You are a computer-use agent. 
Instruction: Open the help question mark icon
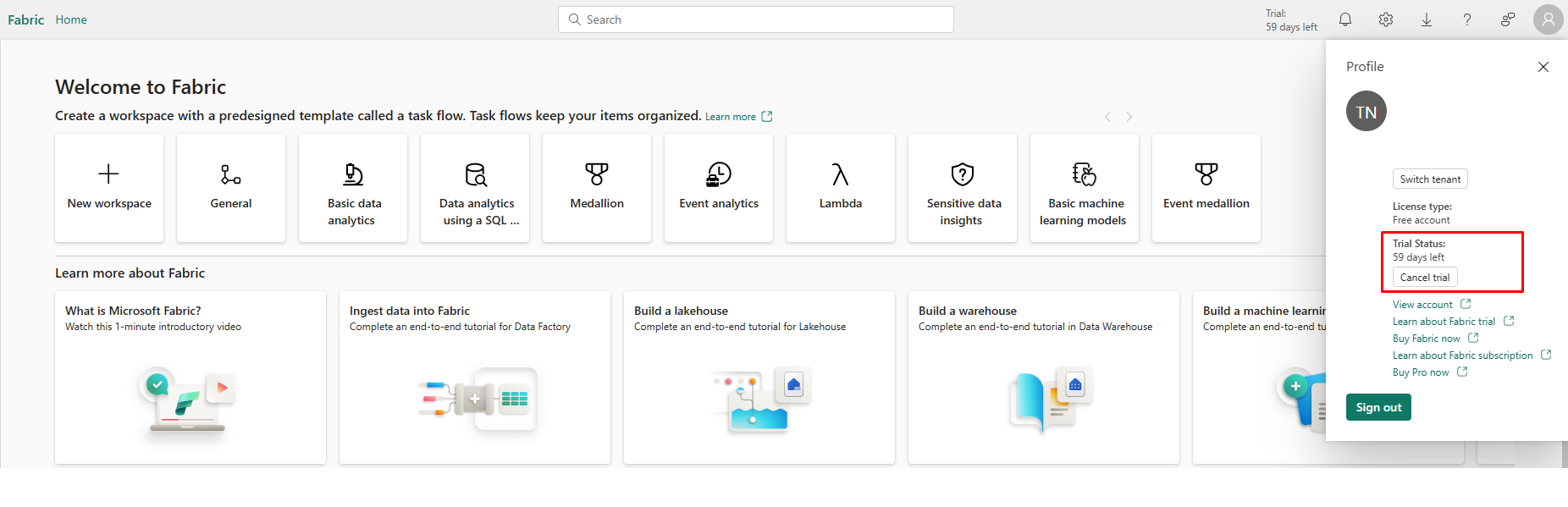[x=1467, y=19]
